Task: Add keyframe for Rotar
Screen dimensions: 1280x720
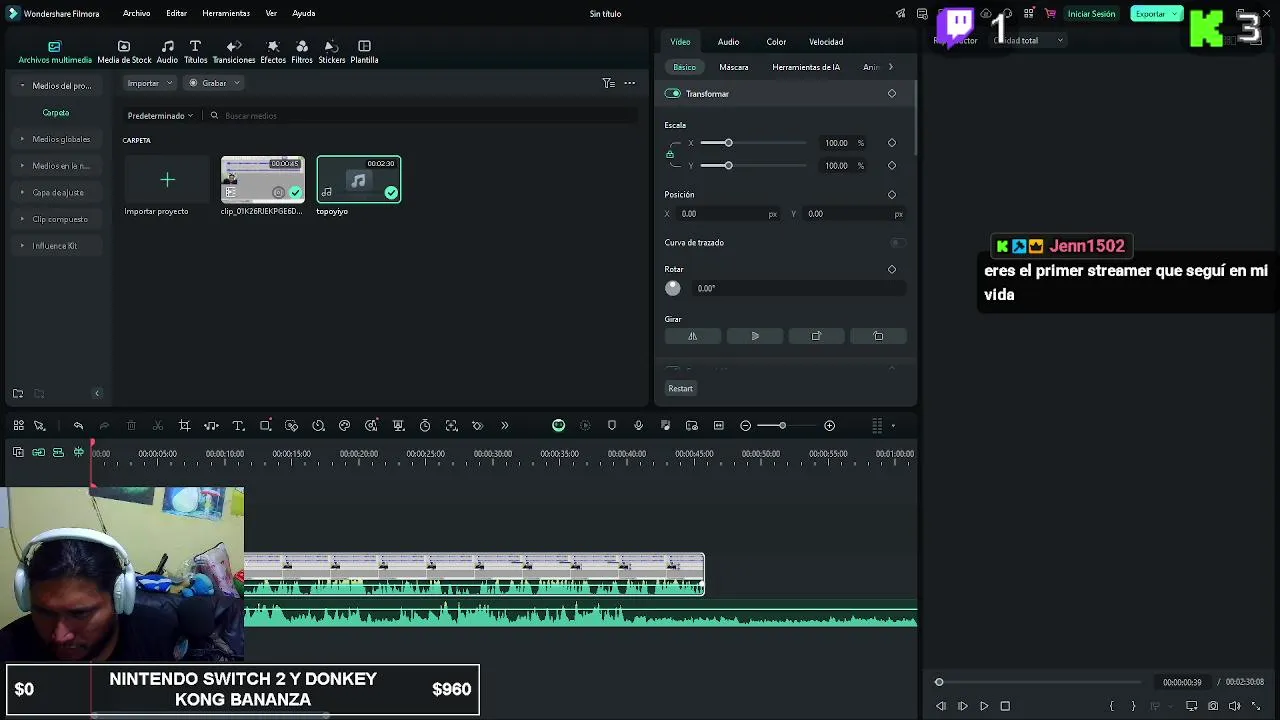Action: point(892,270)
